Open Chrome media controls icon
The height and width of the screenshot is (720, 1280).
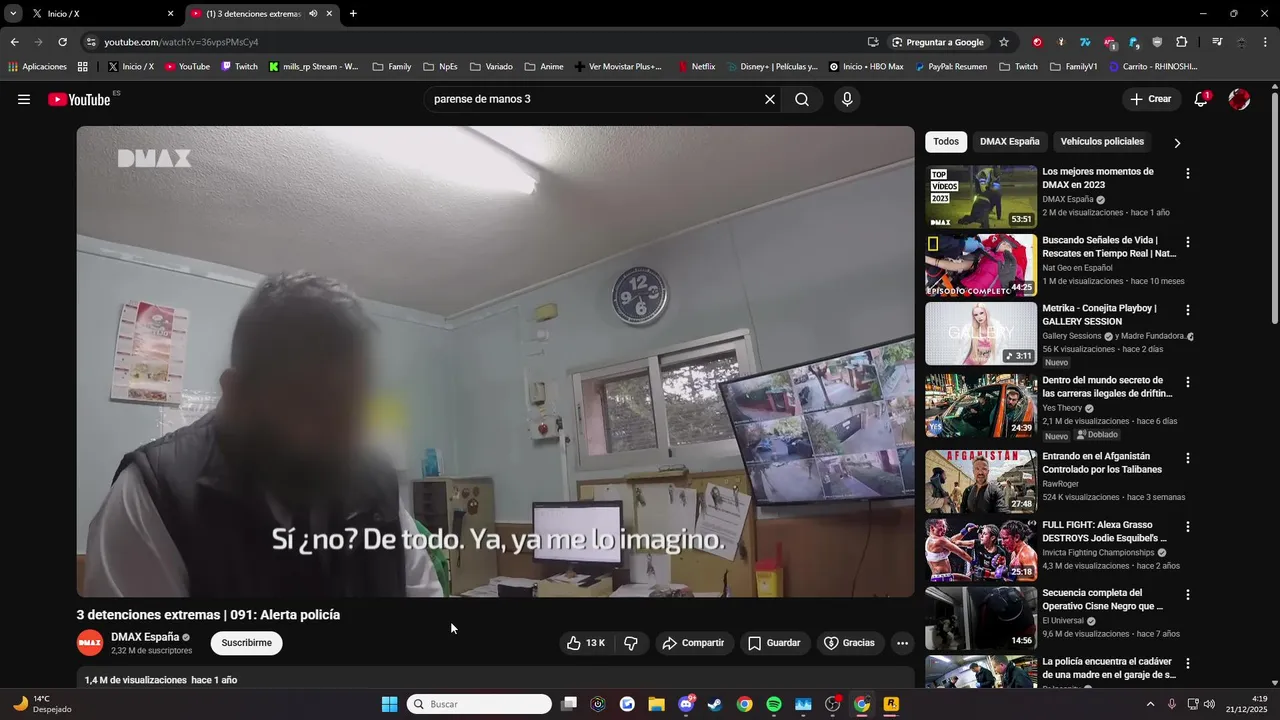pyautogui.click(x=1217, y=42)
